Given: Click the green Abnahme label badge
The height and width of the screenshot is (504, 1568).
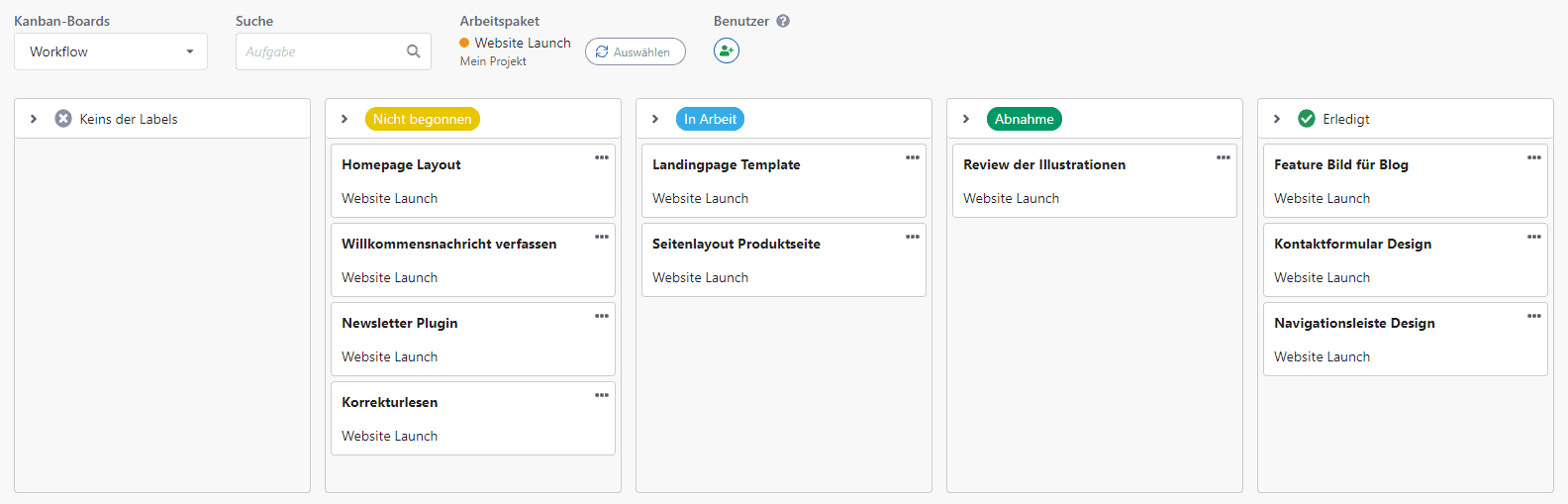Looking at the screenshot, I should coord(1024,119).
